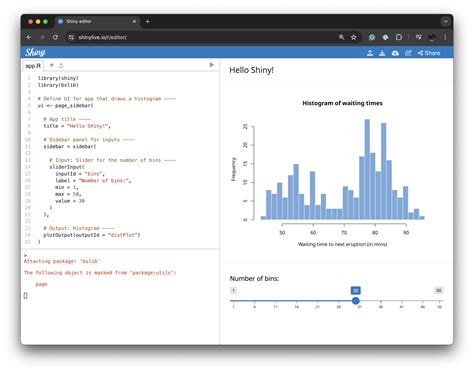Select the app.R file tab

click(33, 66)
